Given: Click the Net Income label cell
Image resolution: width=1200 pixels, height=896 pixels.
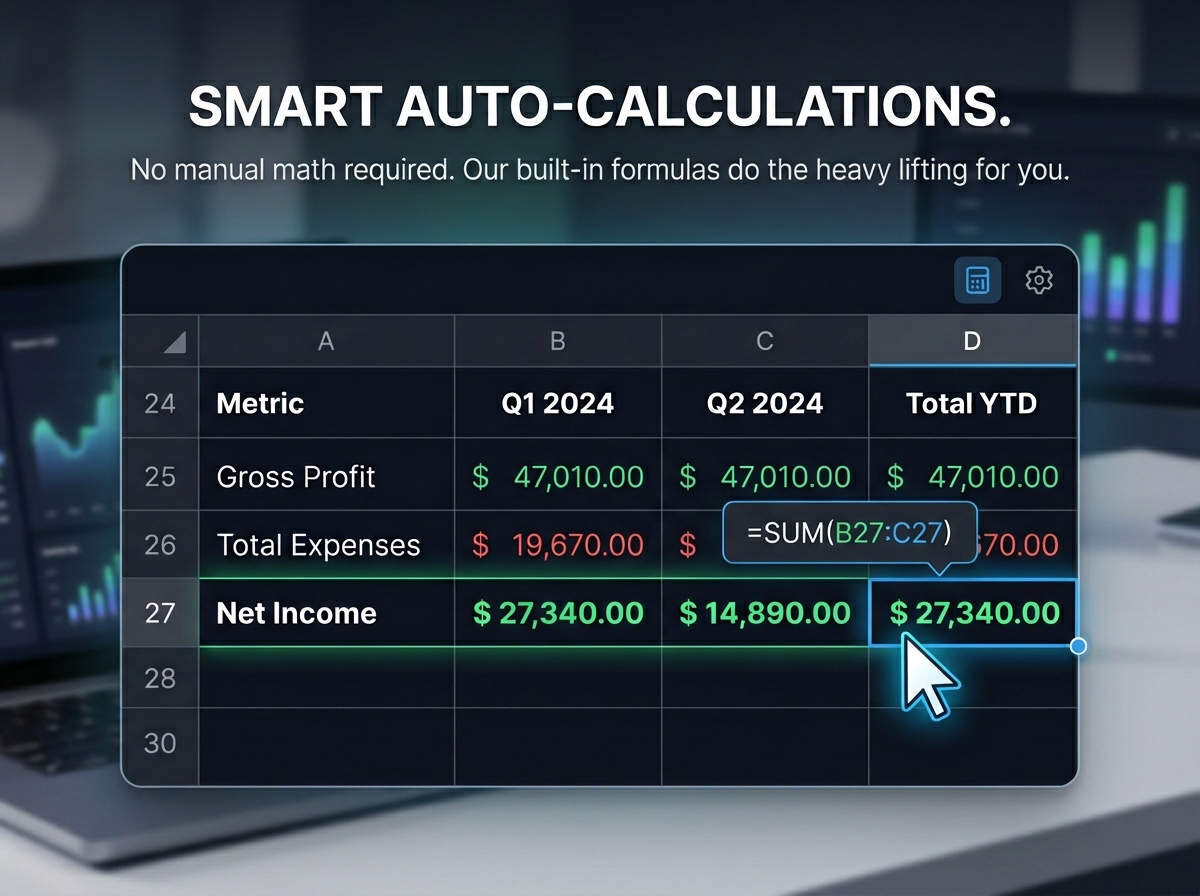Looking at the screenshot, I should point(297,613).
